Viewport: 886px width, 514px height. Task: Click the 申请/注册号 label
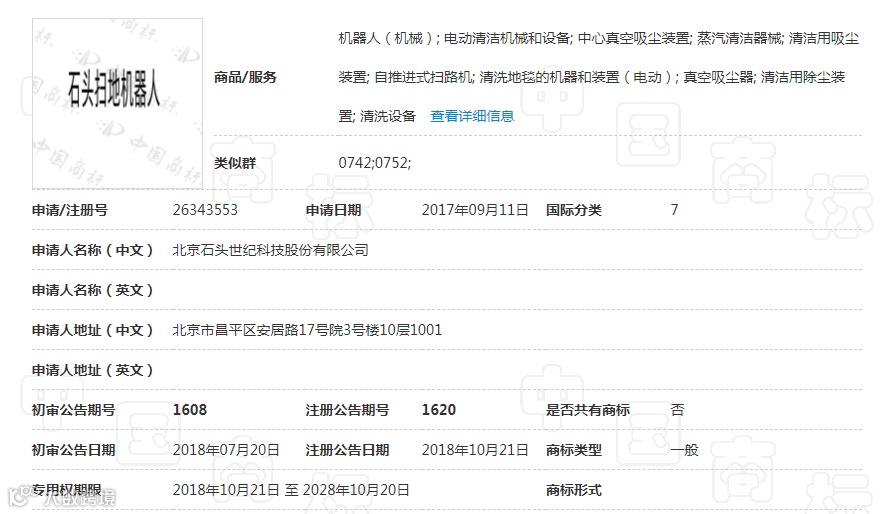tap(70, 210)
